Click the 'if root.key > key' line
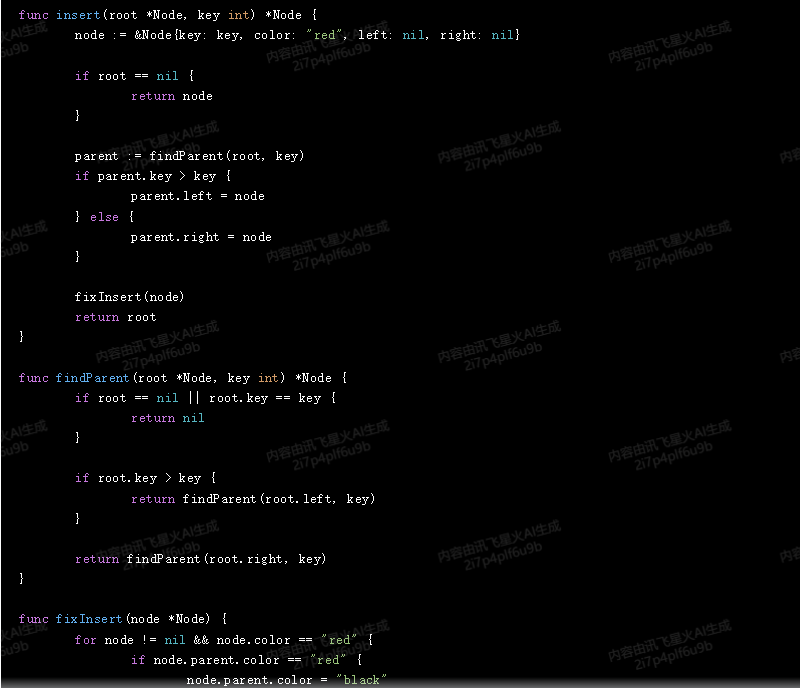This screenshot has width=800, height=688. [145, 478]
